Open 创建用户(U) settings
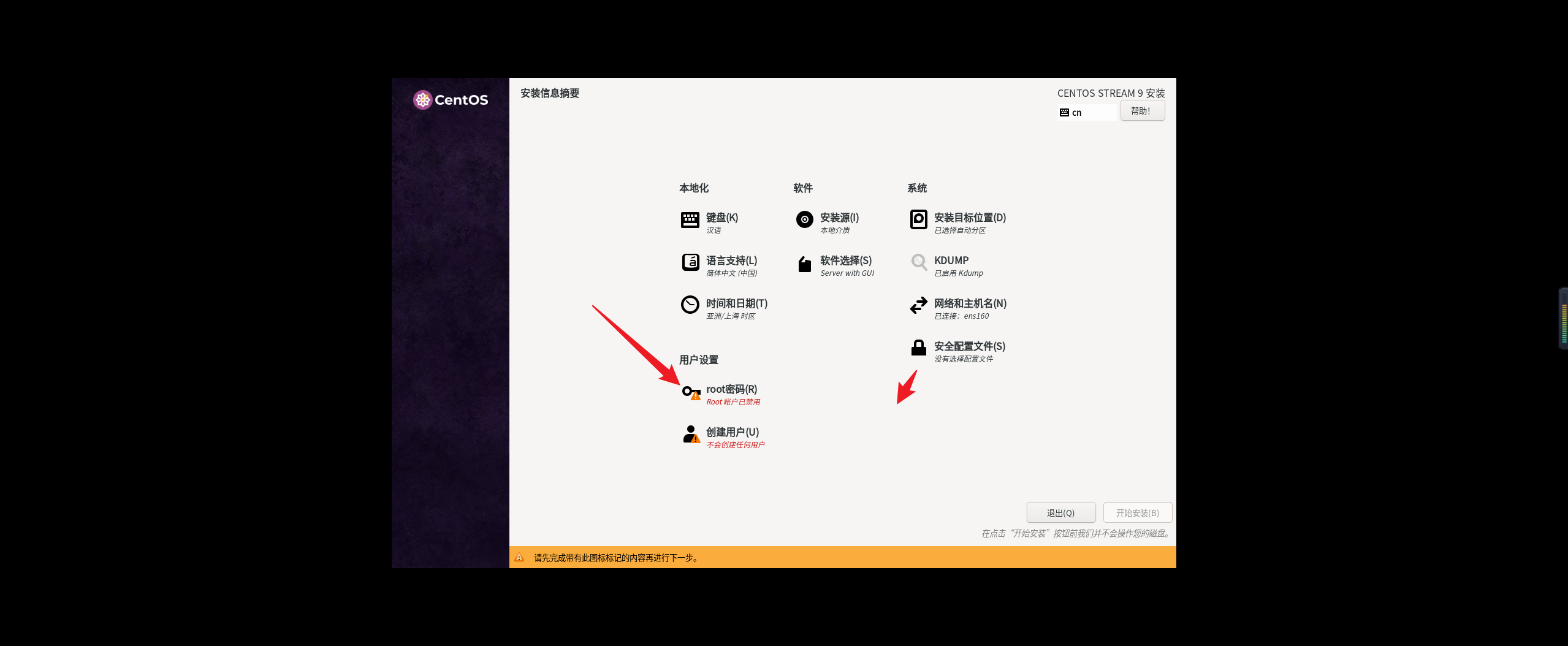Image resolution: width=1568 pixels, height=646 pixels. (x=732, y=432)
